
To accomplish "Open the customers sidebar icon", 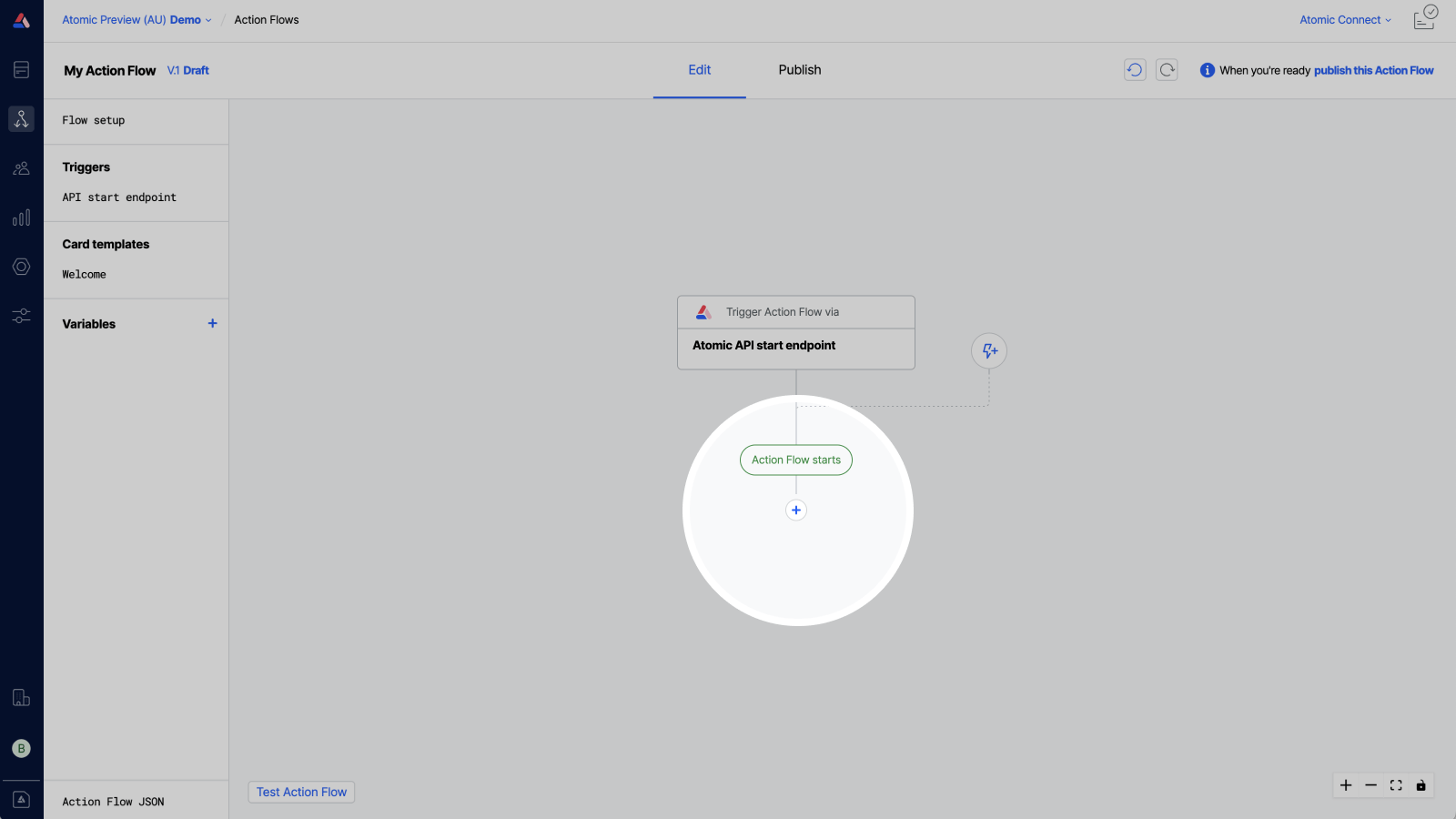I will click(22, 168).
